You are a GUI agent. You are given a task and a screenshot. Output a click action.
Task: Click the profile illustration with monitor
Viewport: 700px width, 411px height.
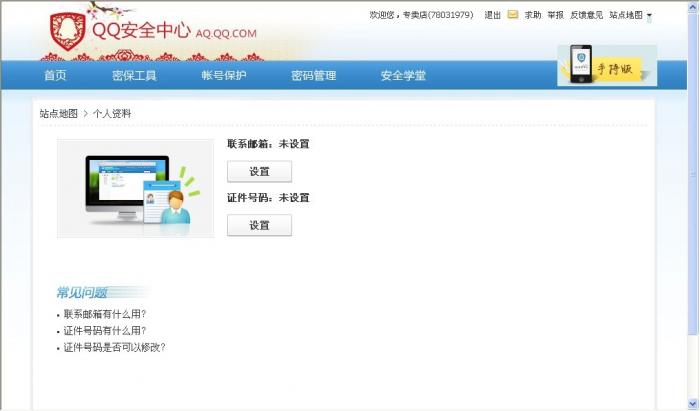pos(136,188)
